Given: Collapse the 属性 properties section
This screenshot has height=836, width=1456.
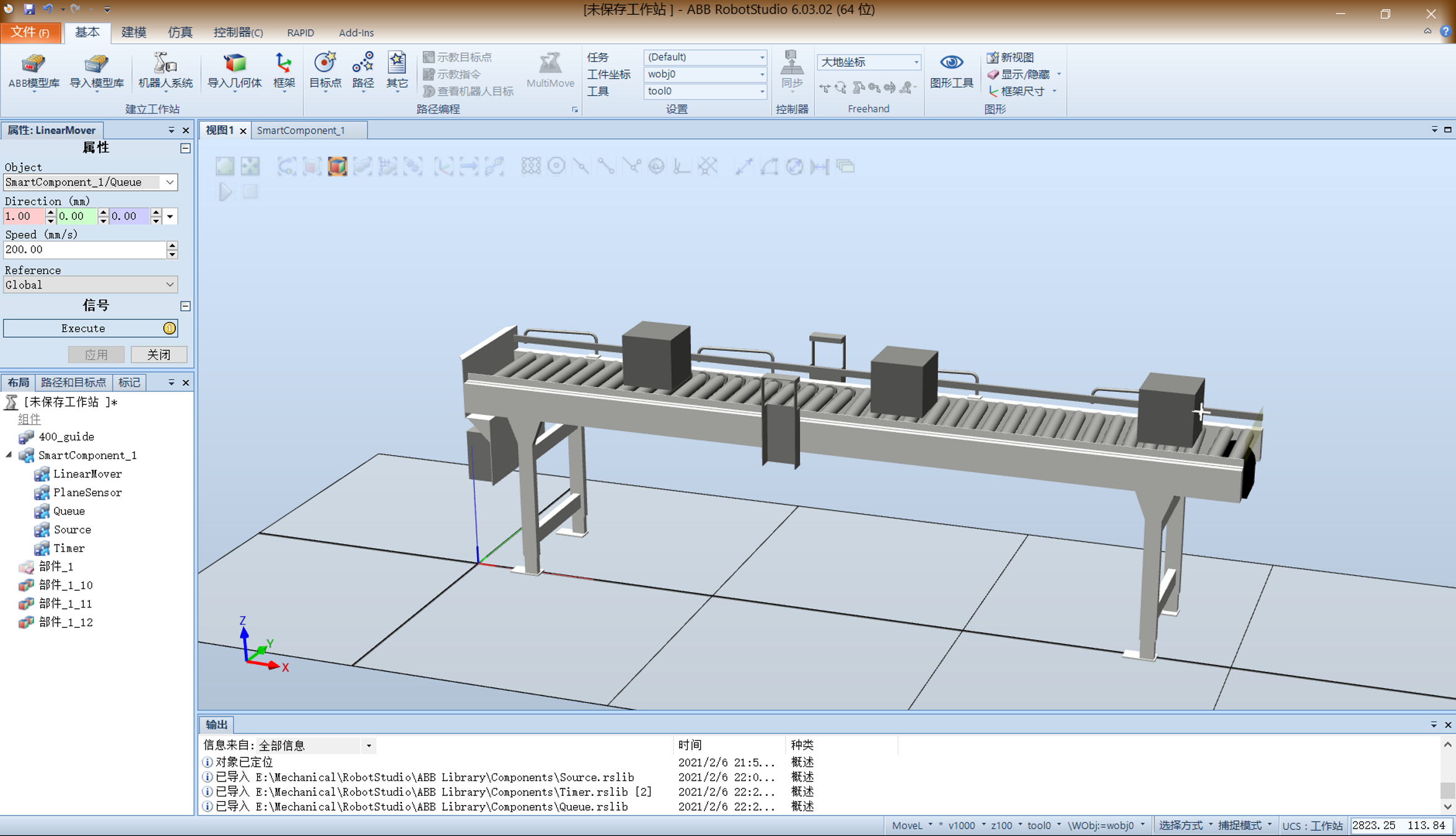Looking at the screenshot, I should (185, 148).
